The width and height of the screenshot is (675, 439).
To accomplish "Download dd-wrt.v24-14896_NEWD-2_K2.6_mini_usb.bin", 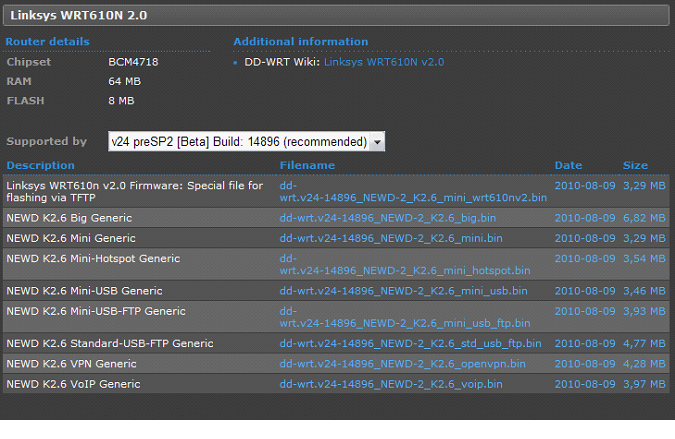I will tap(403, 291).
